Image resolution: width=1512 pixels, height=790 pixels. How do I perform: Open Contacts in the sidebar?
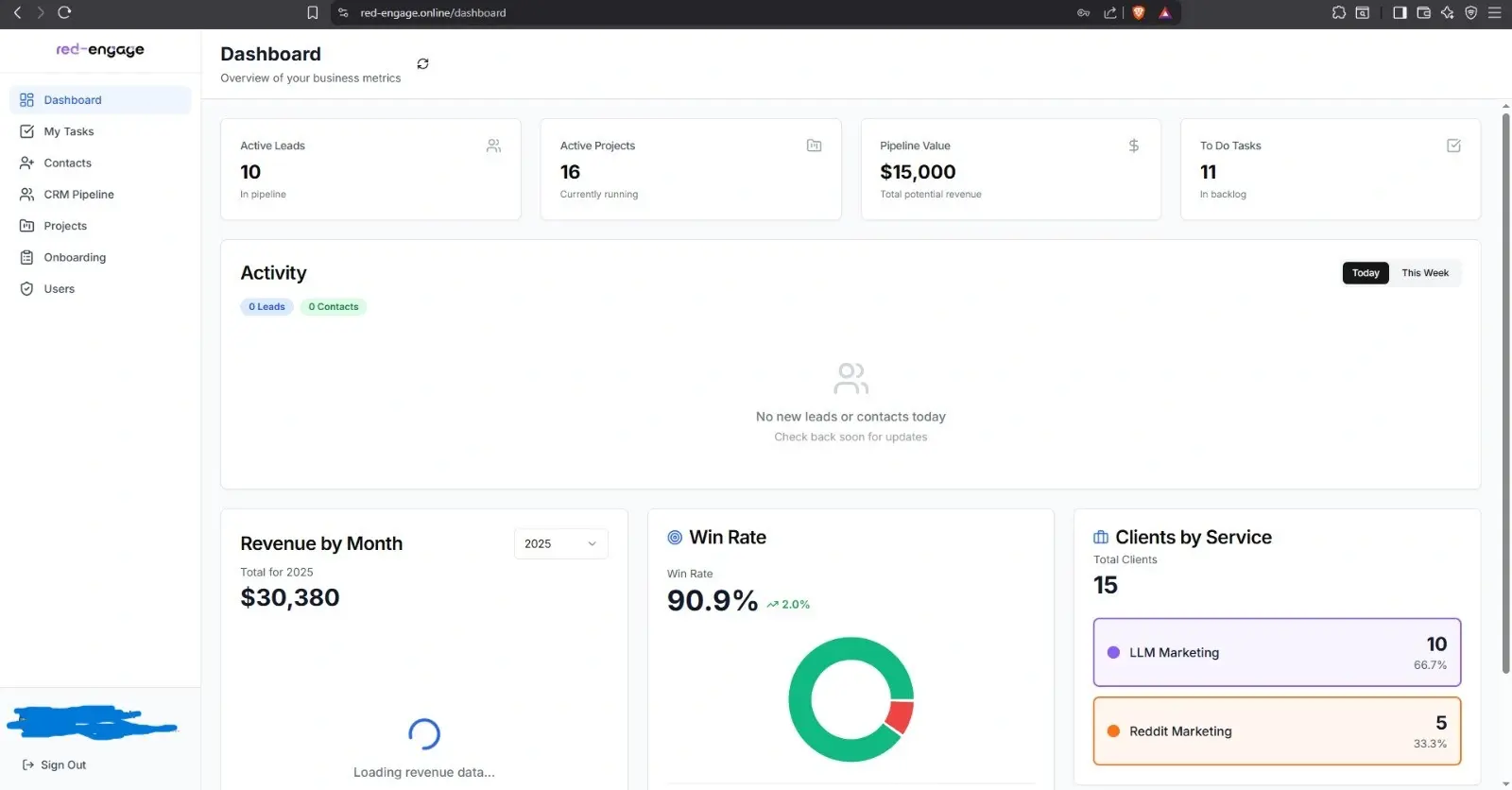pos(100,163)
